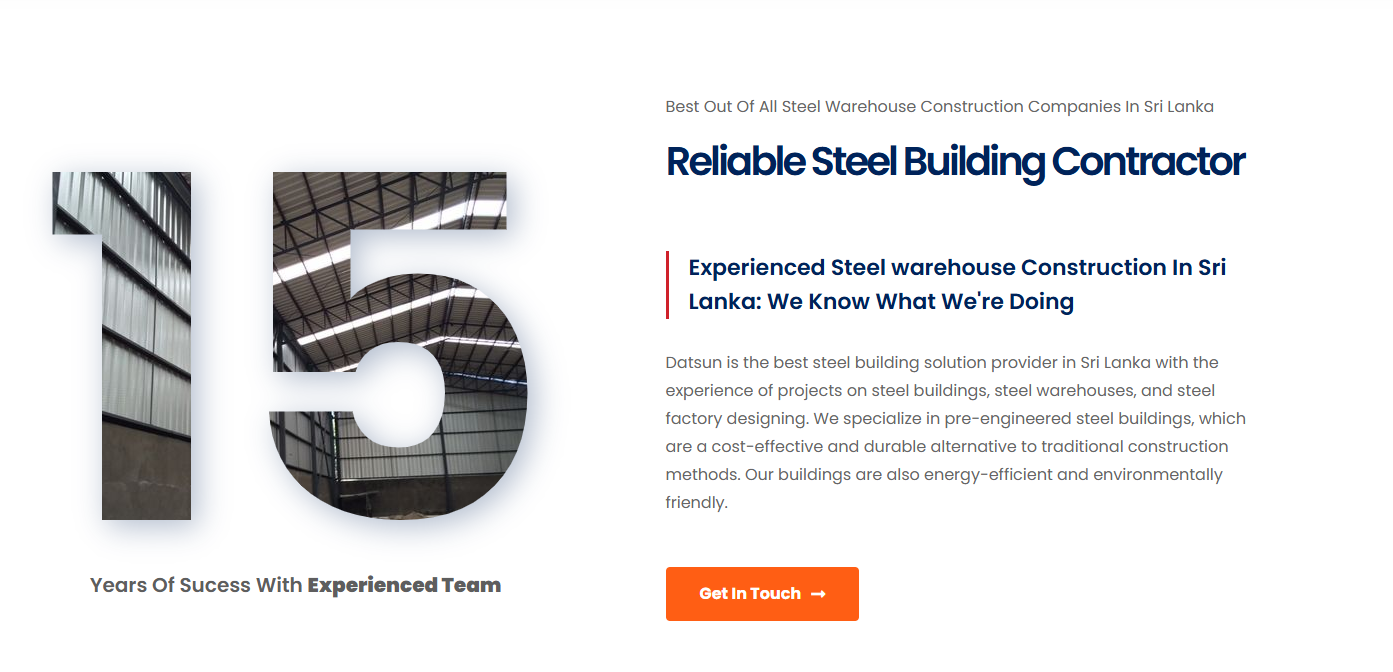Click the final word 'friendly.' in paragraph

pyautogui.click(x=696, y=503)
